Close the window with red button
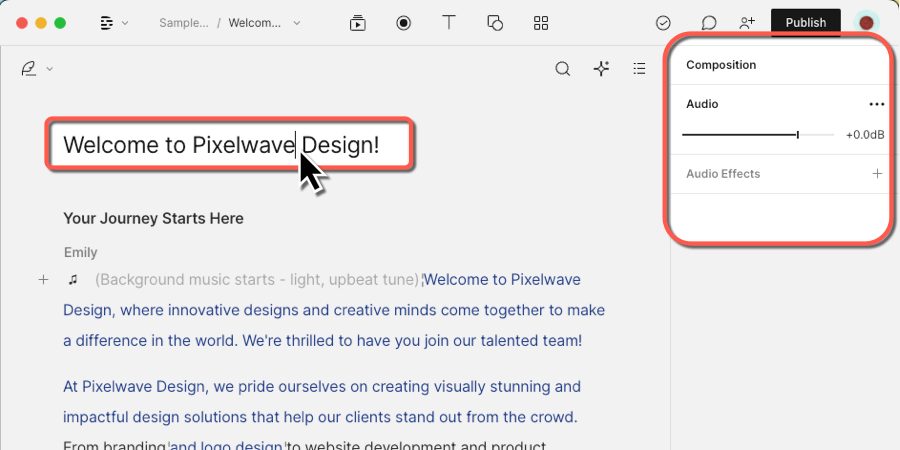Screen dimensions: 900x450 pyautogui.click(x=22, y=23)
